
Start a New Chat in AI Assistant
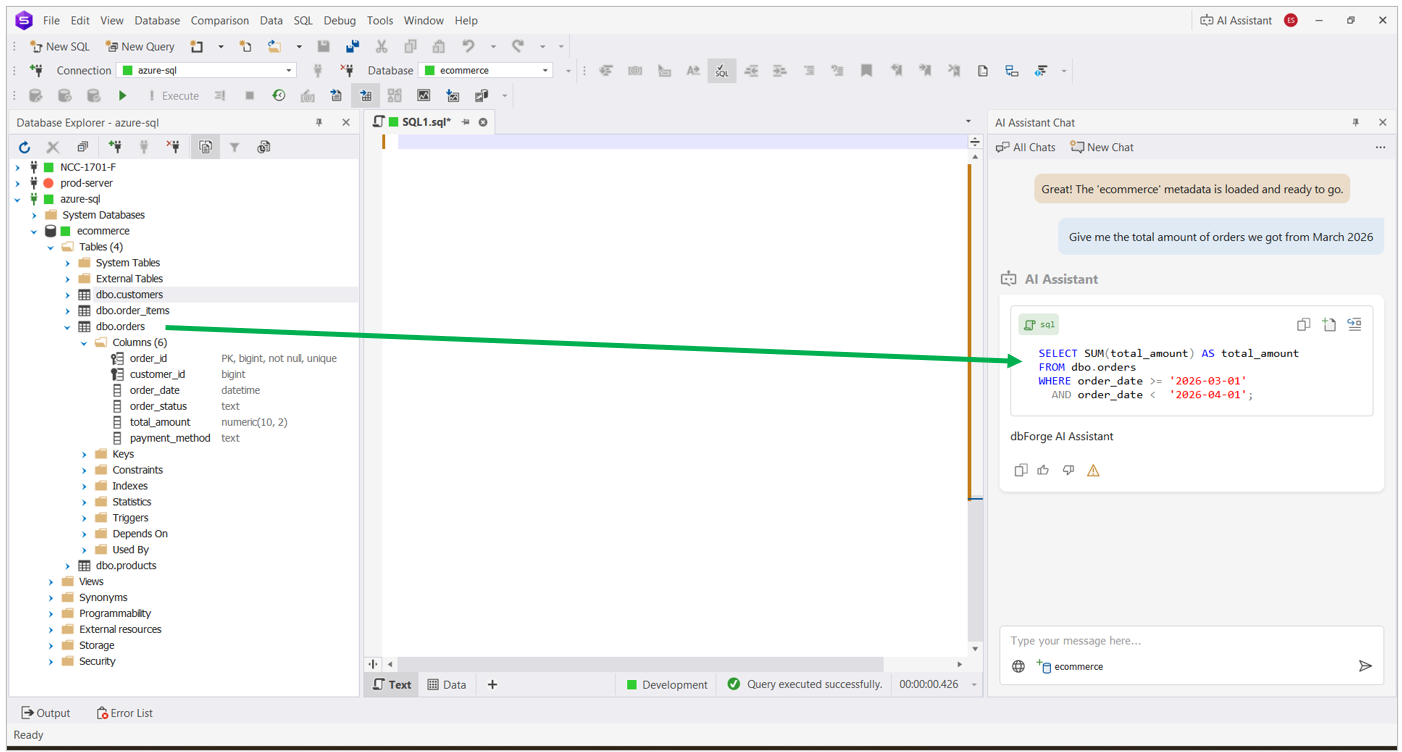click(x=1102, y=147)
